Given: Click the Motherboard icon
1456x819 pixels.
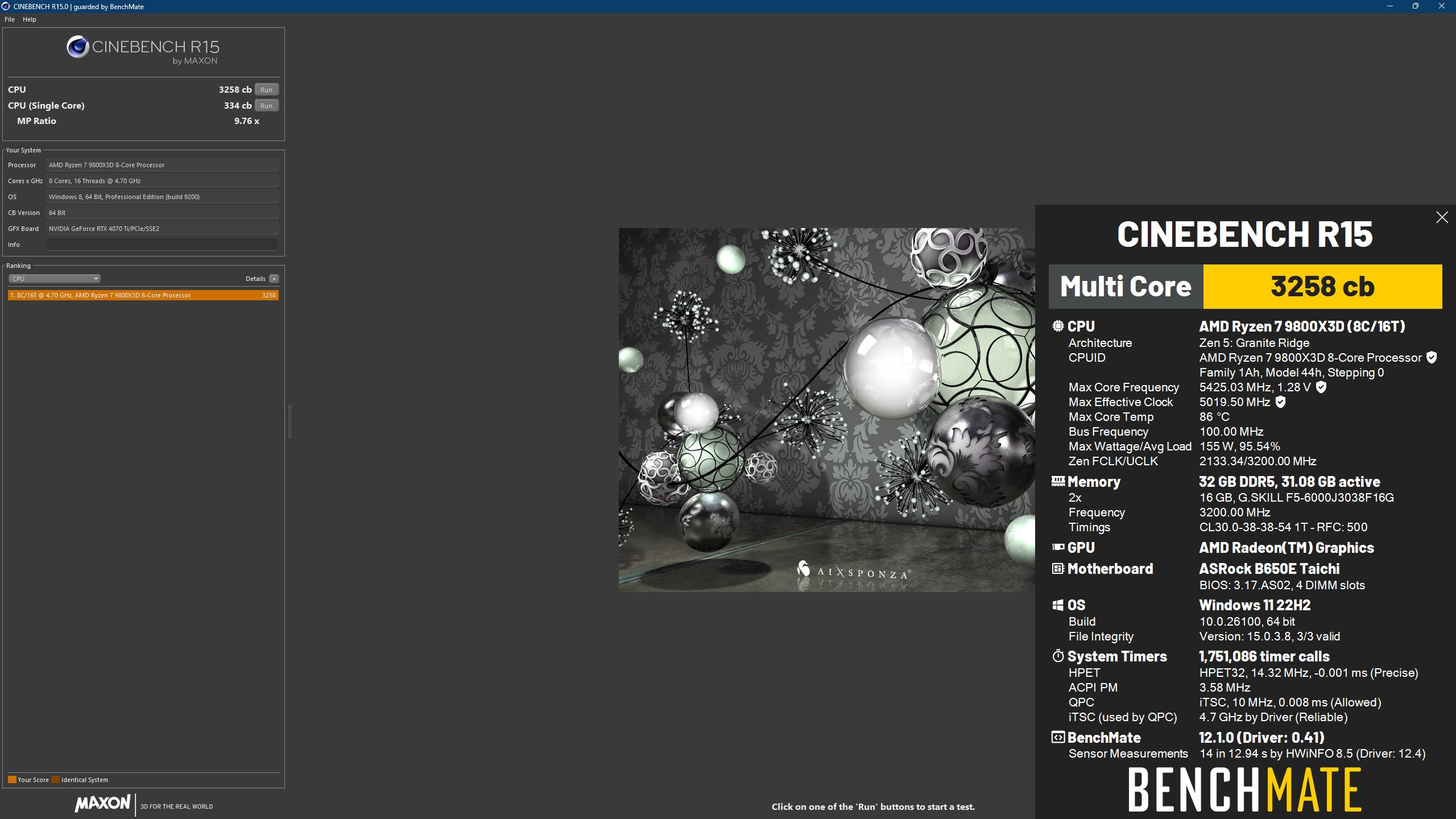Looking at the screenshot, I should pyautogui.click(x=1058, y=568).
